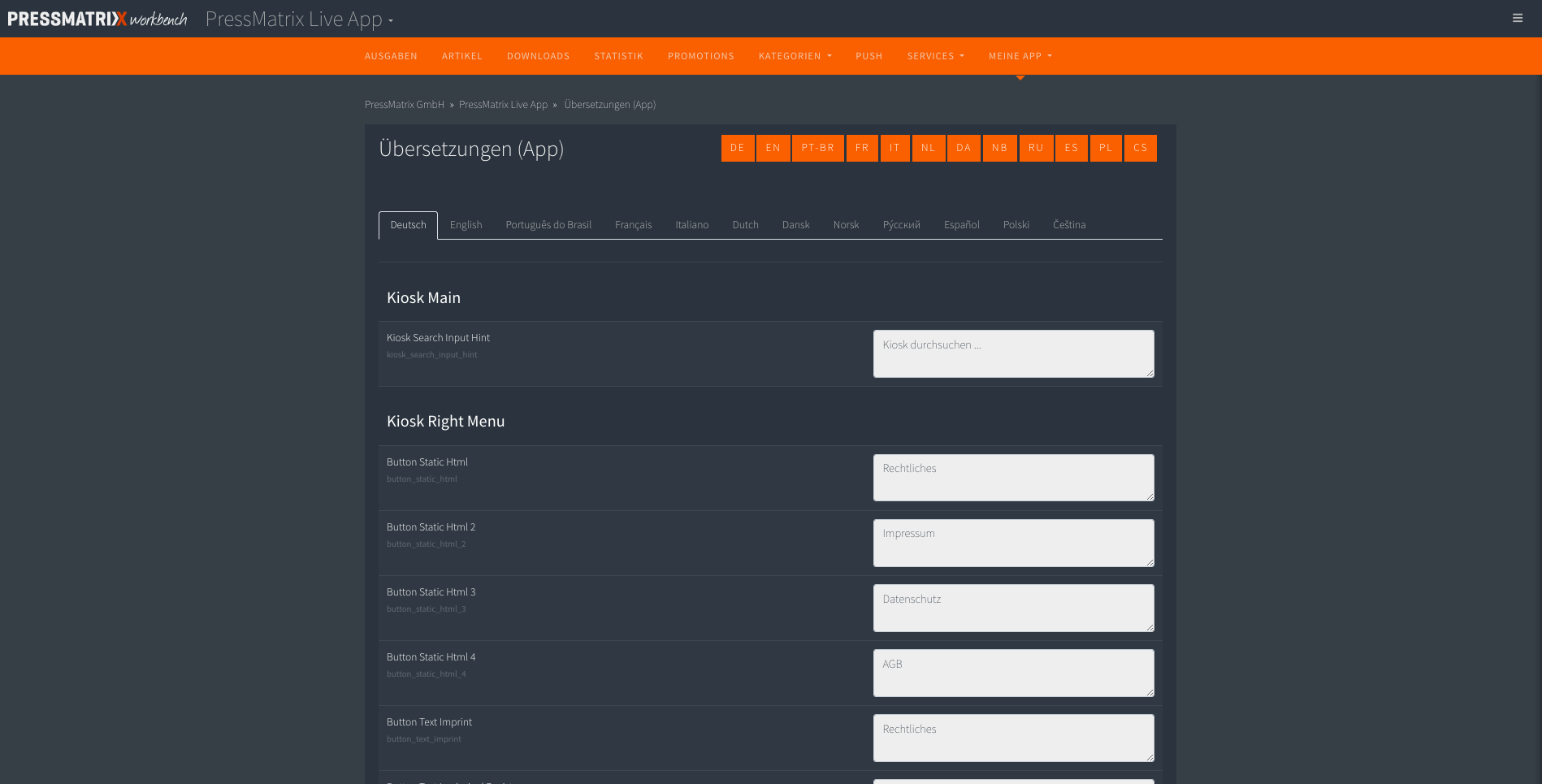1542x784 pixels.
Task: Open the hamburger menu icon
Action: coord(1517,18)
